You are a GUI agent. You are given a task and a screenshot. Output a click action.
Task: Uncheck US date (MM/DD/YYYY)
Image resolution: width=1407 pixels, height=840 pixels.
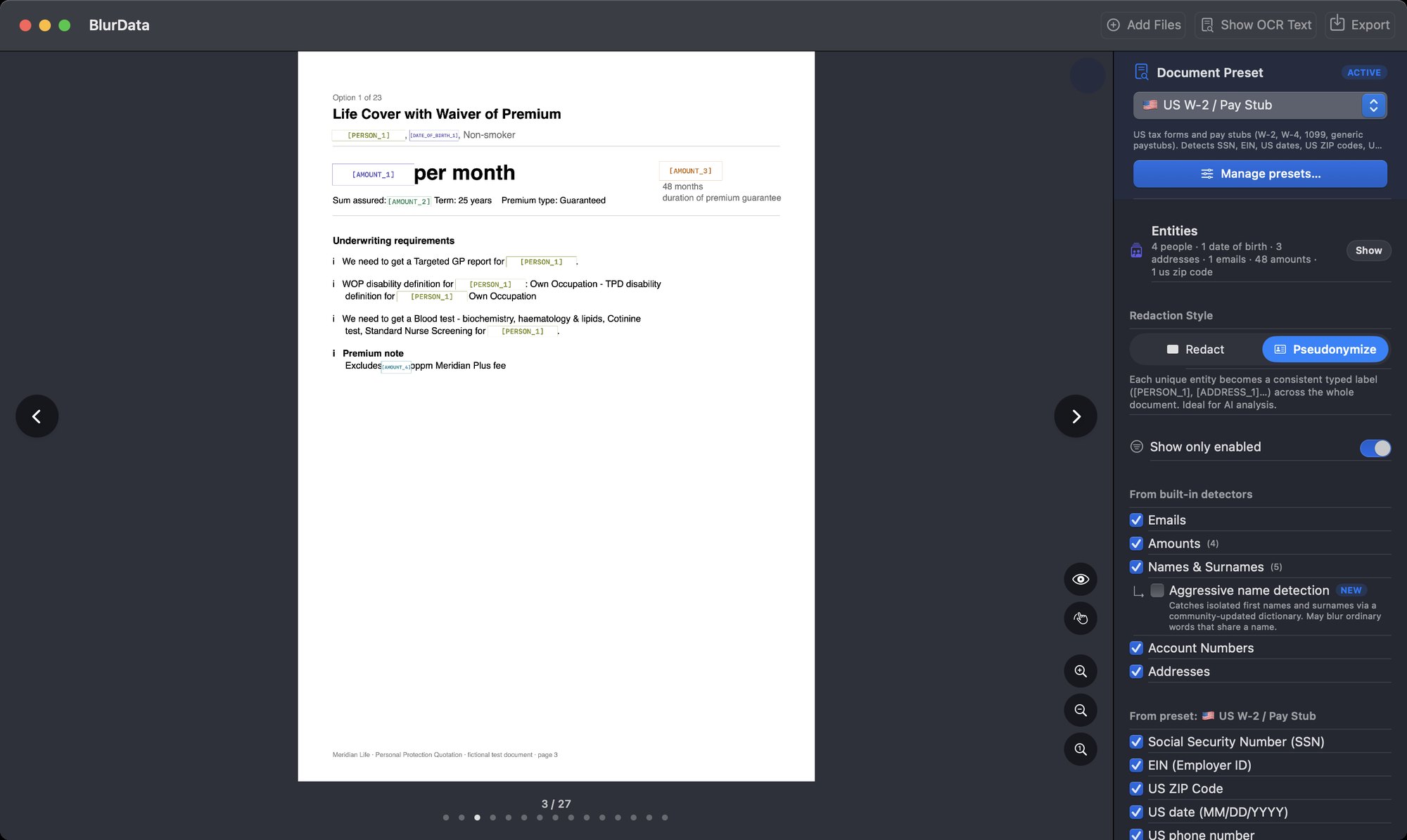coord(1136,812)
